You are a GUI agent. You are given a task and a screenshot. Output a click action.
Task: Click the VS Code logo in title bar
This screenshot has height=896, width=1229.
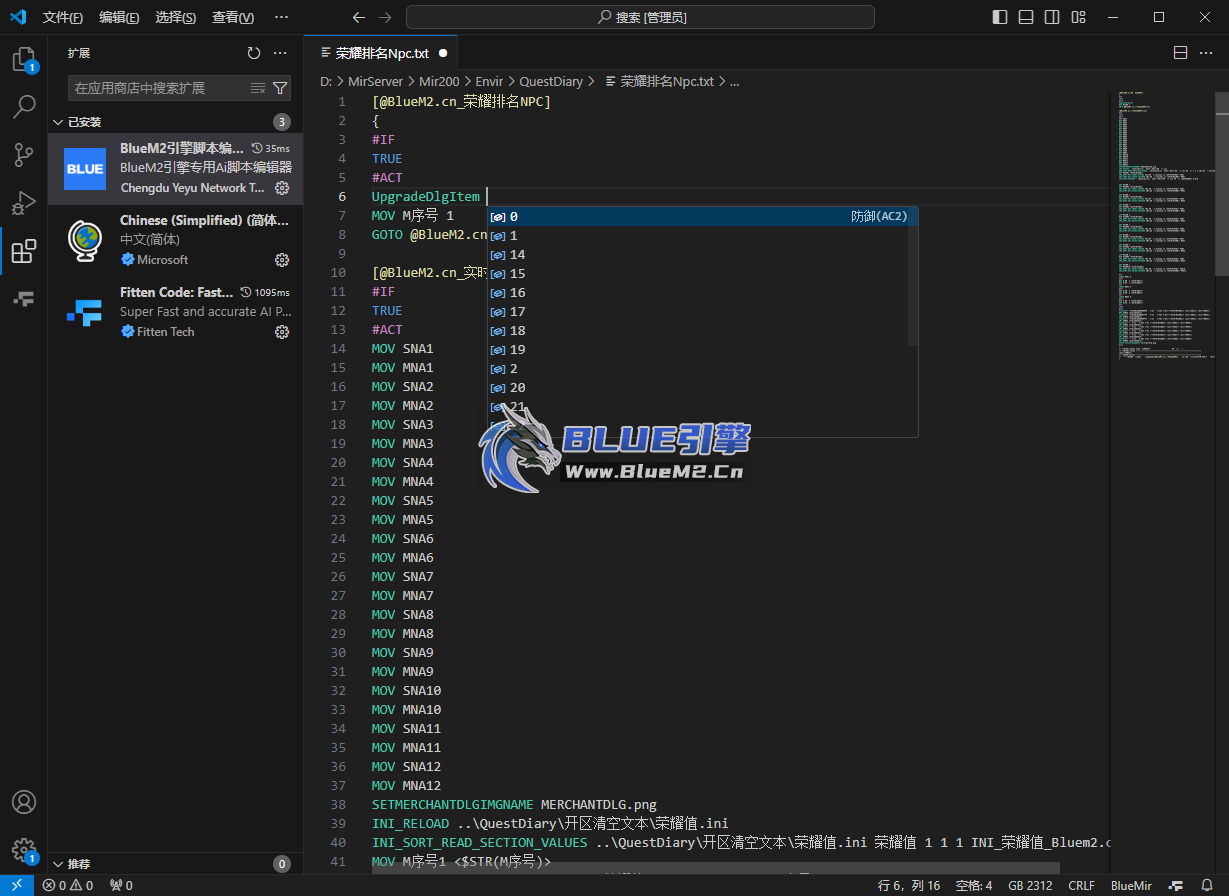pyautogui.click(x=17, y=17)
